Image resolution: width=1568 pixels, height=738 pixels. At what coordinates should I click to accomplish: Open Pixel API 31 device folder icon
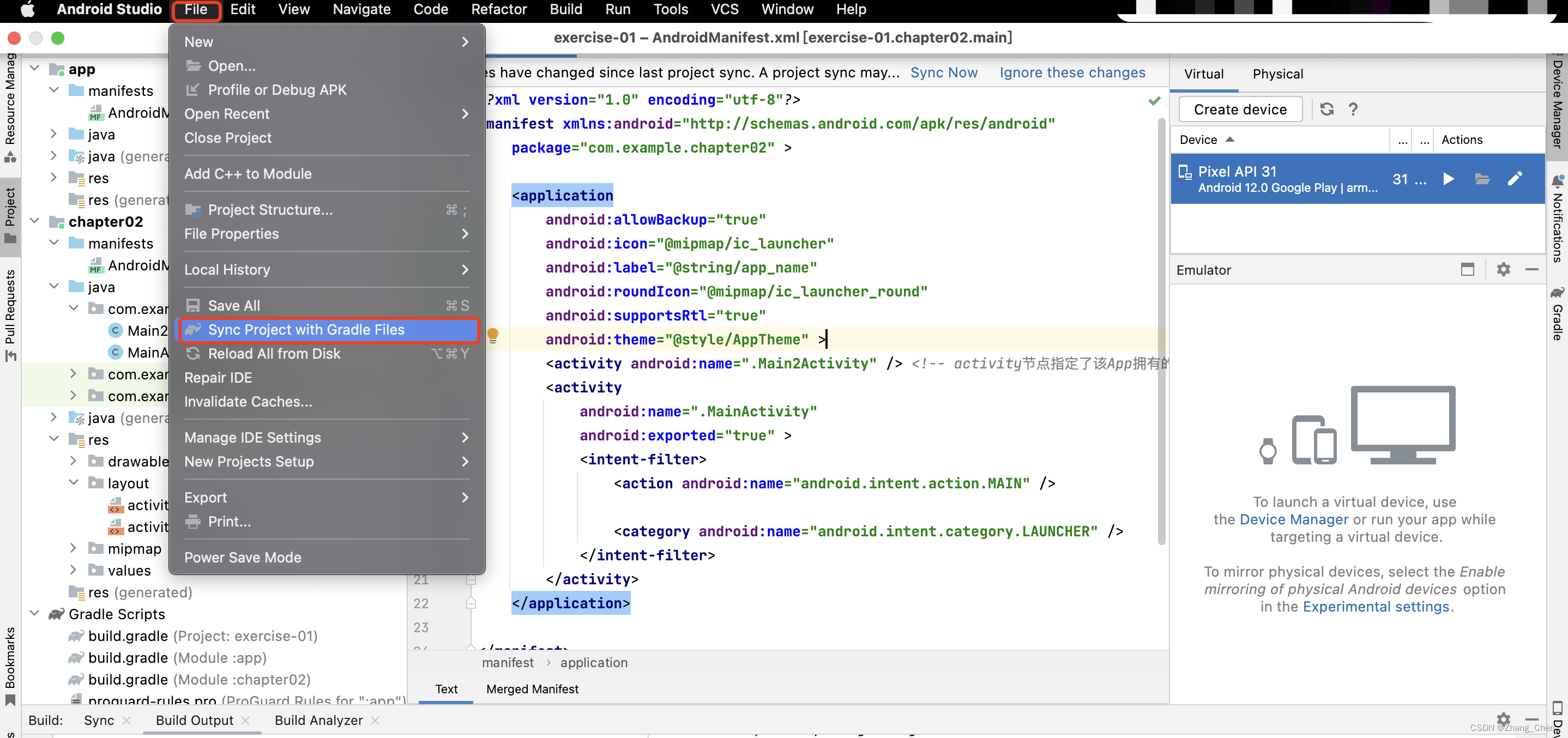[x=1482, y=179]
